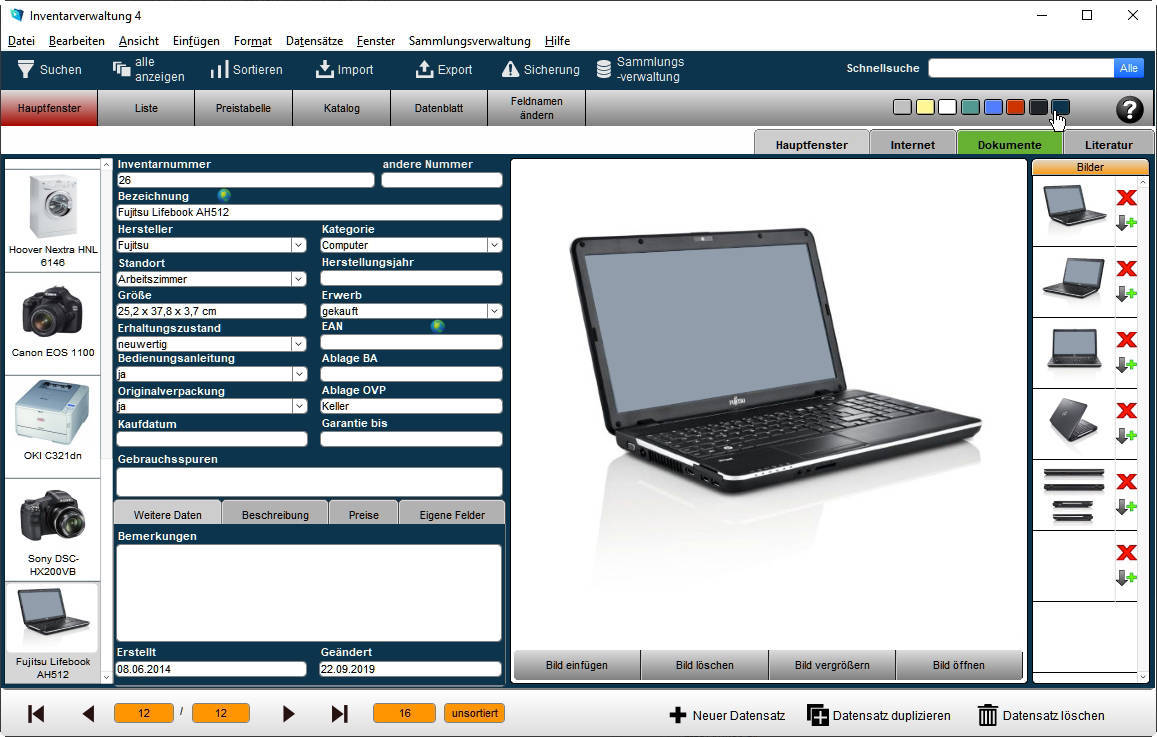Image resolution: width=1157 pixels, height=737 pixels.
Task: Click the Bild einfügen button
Action: tap(577, 665)
